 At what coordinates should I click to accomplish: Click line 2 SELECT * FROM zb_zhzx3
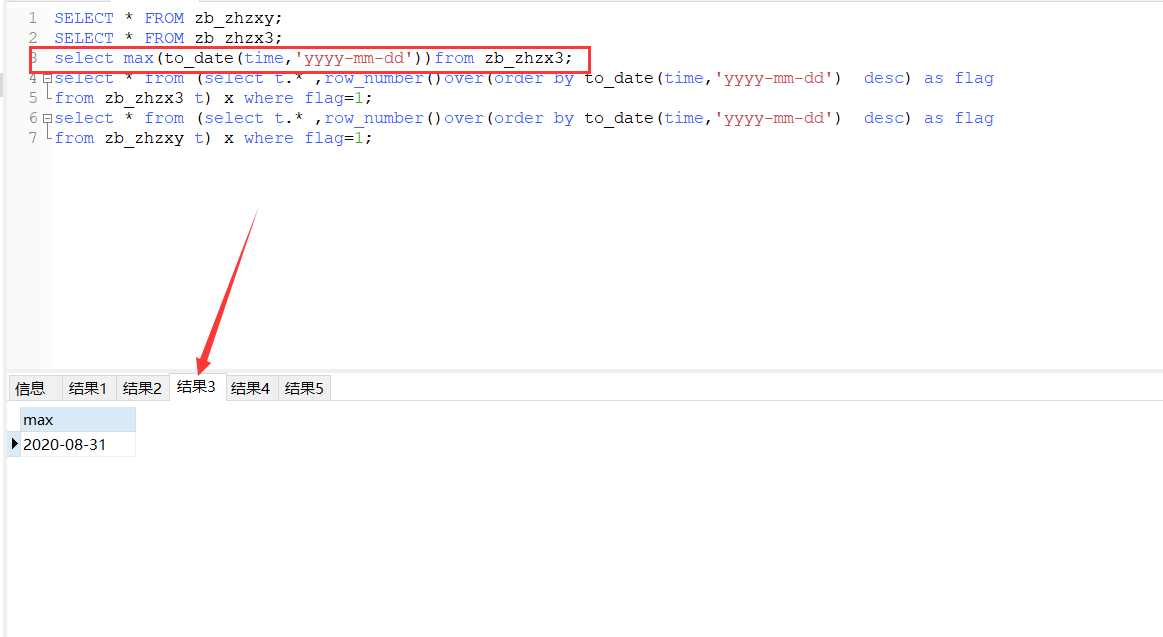(x=168, y=38)
